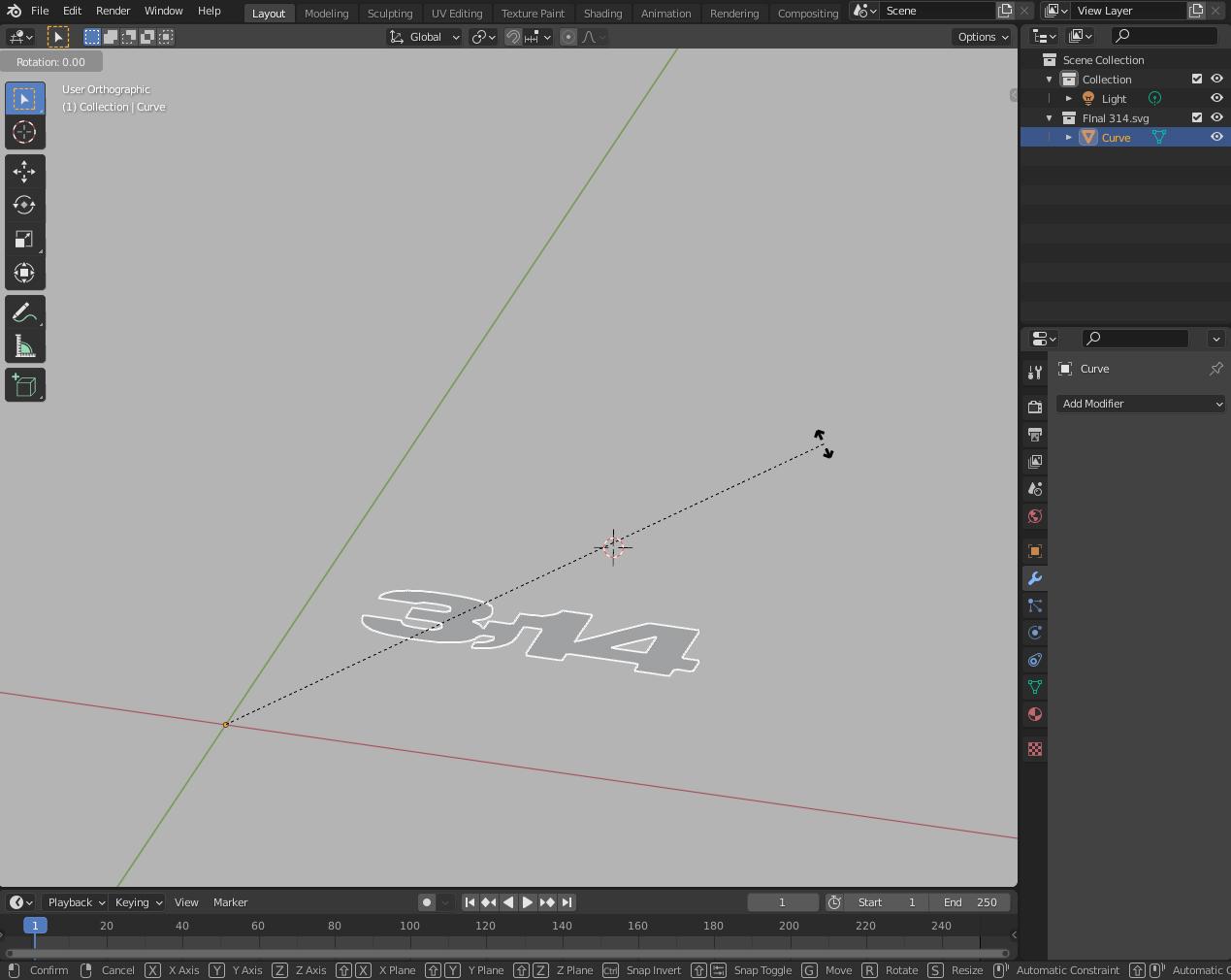Click the outliner search field

pos(1164,36)
